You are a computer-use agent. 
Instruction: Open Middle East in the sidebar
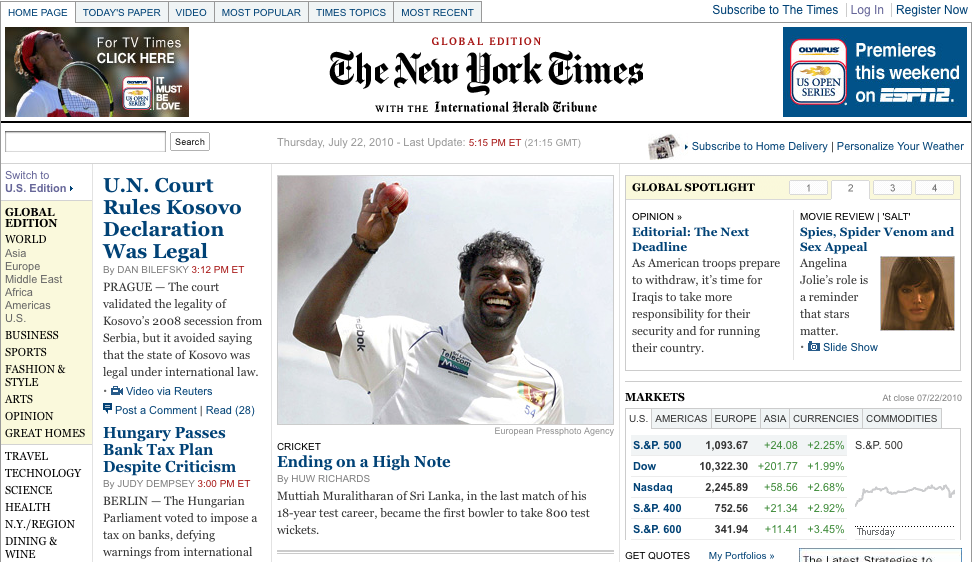coord(34,279)
